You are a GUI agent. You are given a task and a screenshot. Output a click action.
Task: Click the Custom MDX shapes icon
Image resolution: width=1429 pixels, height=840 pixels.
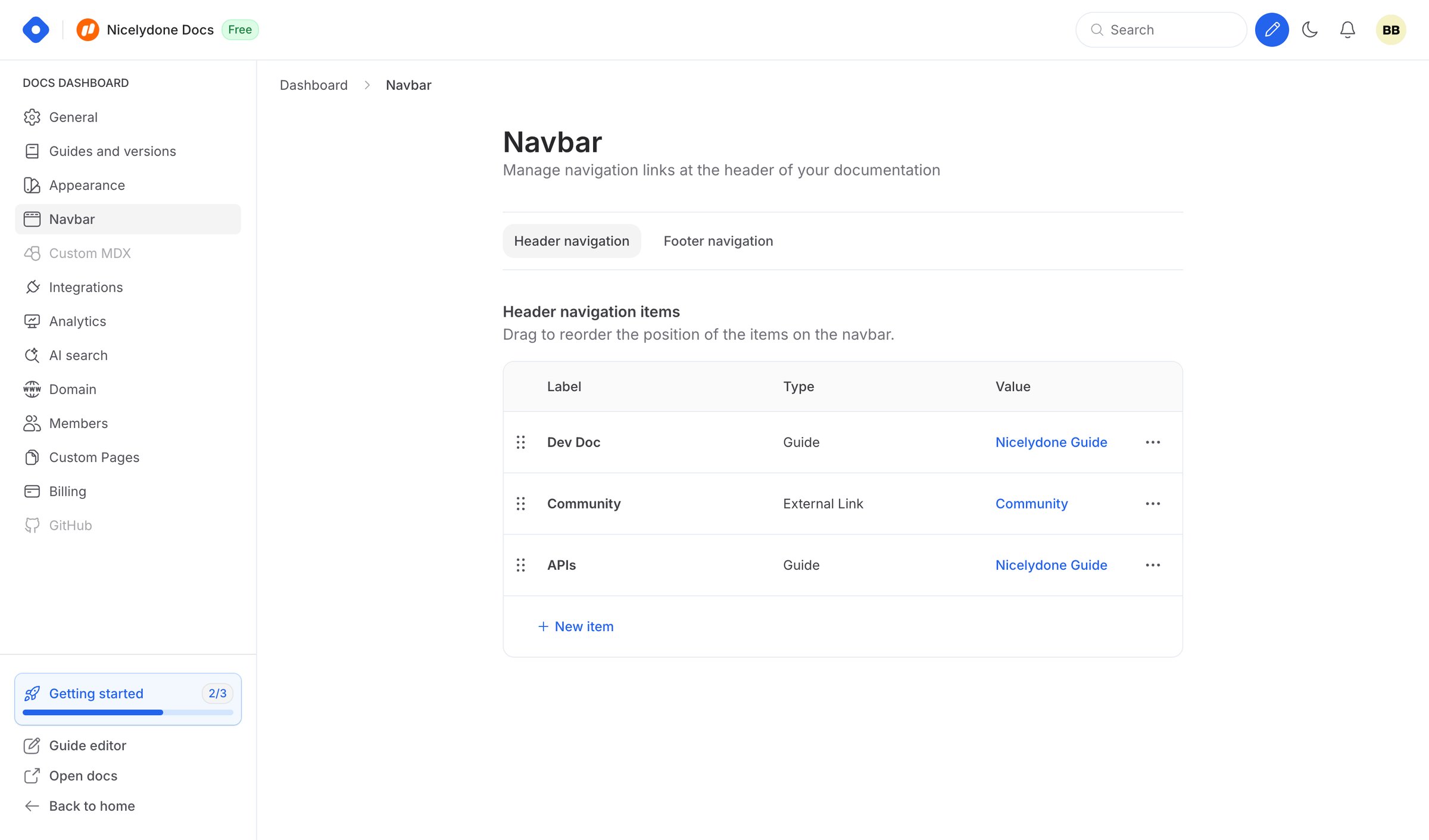tap(32, 253)
